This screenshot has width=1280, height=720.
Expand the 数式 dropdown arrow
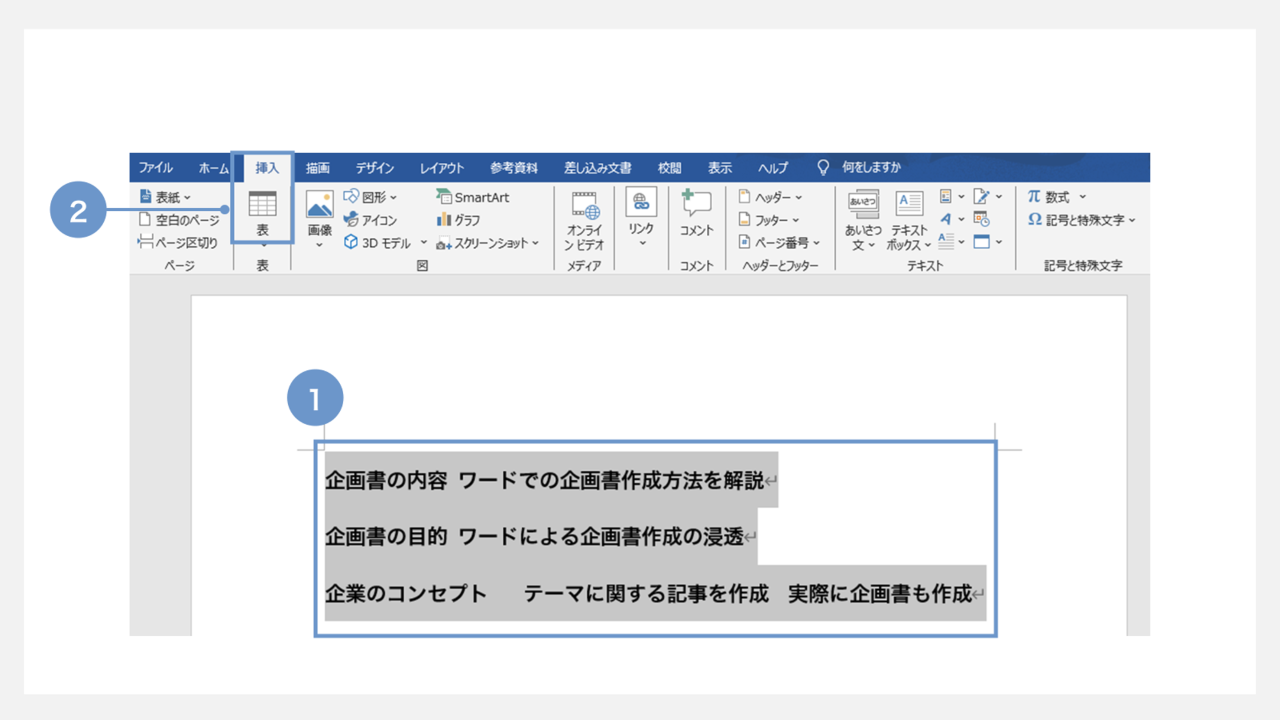[1082, 197]
